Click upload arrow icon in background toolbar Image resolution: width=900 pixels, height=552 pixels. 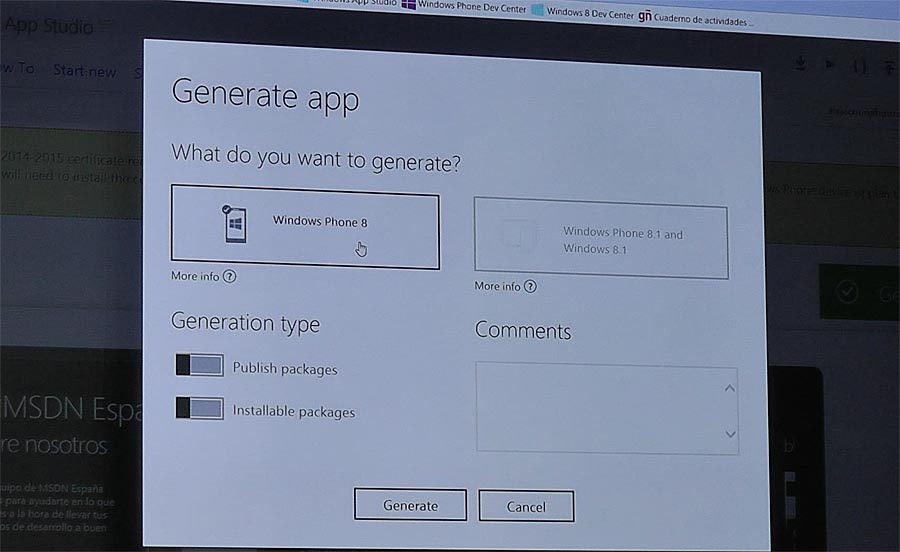tap(889, 68)
